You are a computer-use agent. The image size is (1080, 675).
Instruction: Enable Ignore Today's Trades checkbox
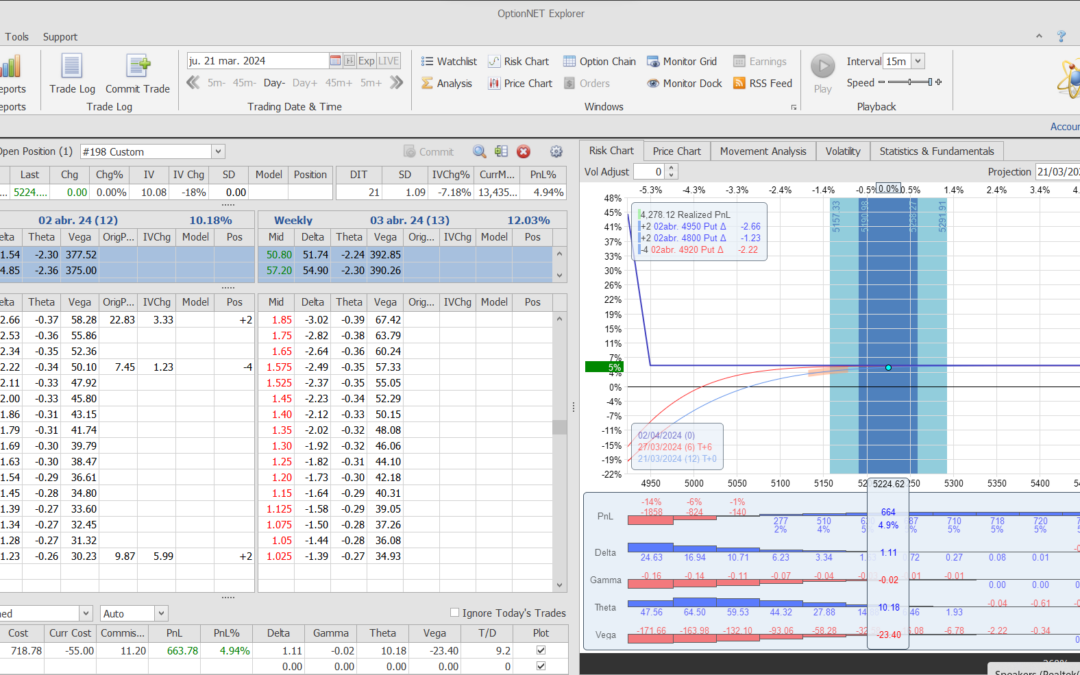tap(455, 613)
